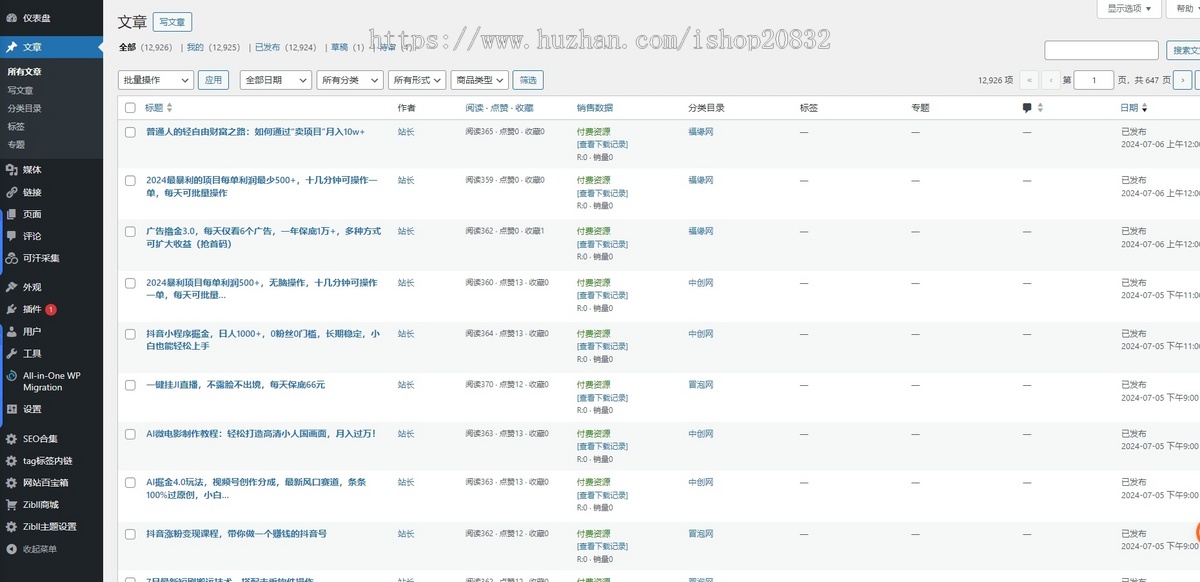Check the post 抖音小程序掘金
The image size is (1200, 582).
coord(130,334)
